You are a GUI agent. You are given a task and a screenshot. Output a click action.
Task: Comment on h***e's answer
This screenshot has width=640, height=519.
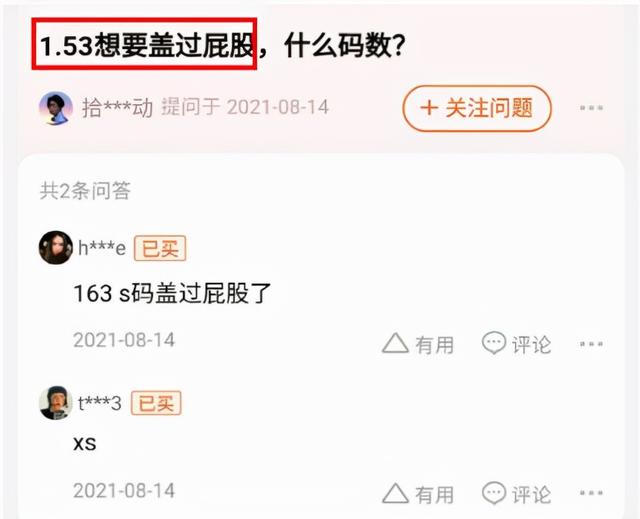(x=517, y=344)
